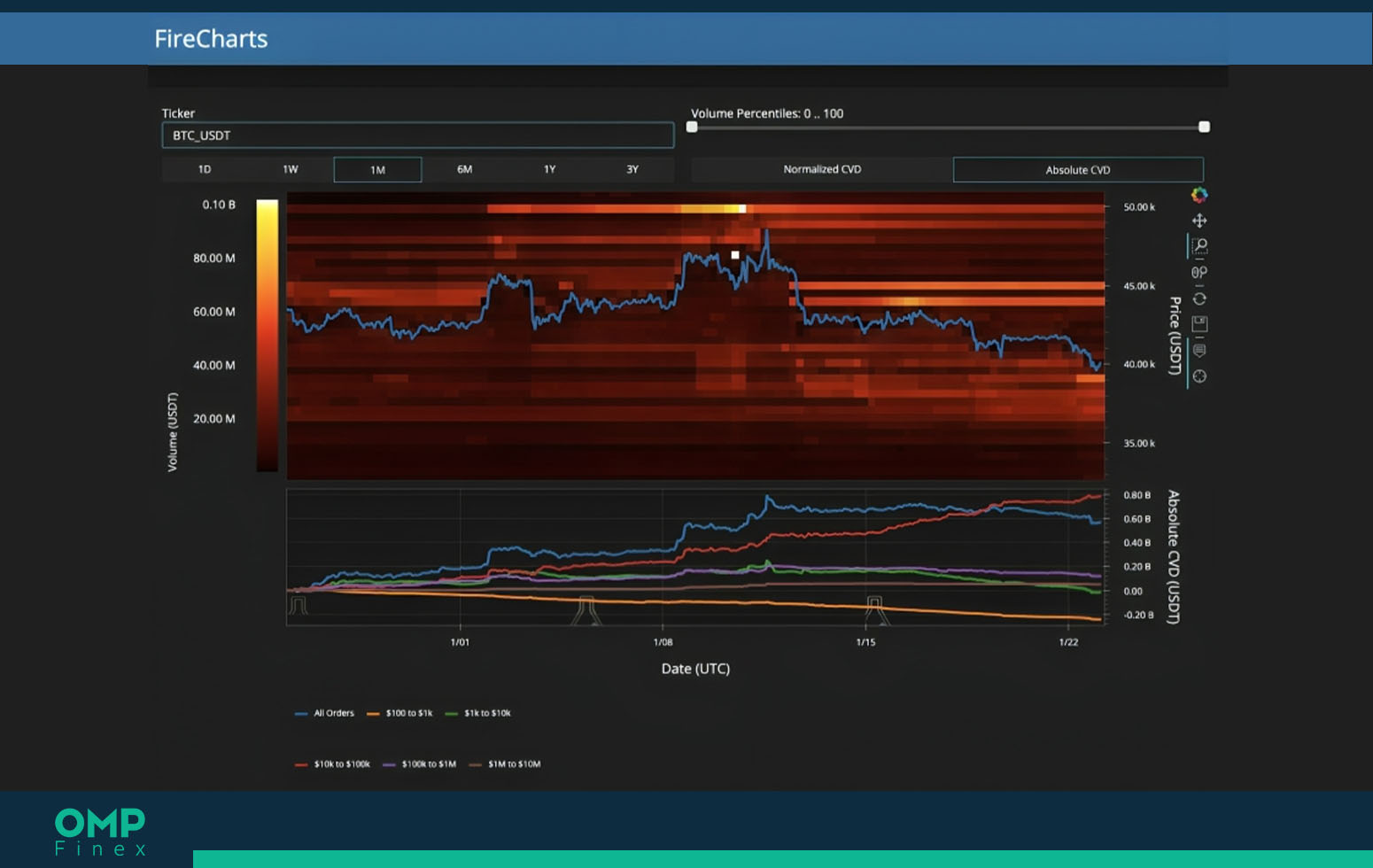Click the Volume Percentiles slider track middle
The height and width of the screenshot is (868, 1373).
point(948,128)
